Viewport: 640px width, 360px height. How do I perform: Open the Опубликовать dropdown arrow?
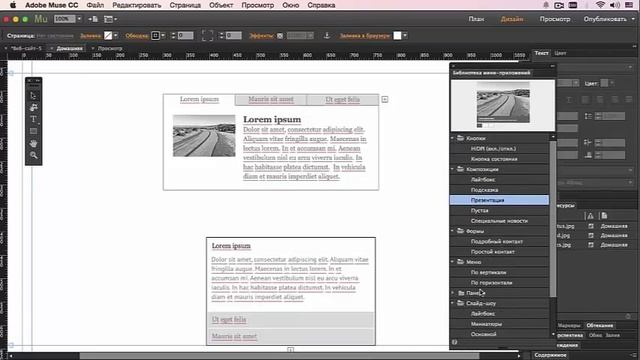[x=633, y=19]
